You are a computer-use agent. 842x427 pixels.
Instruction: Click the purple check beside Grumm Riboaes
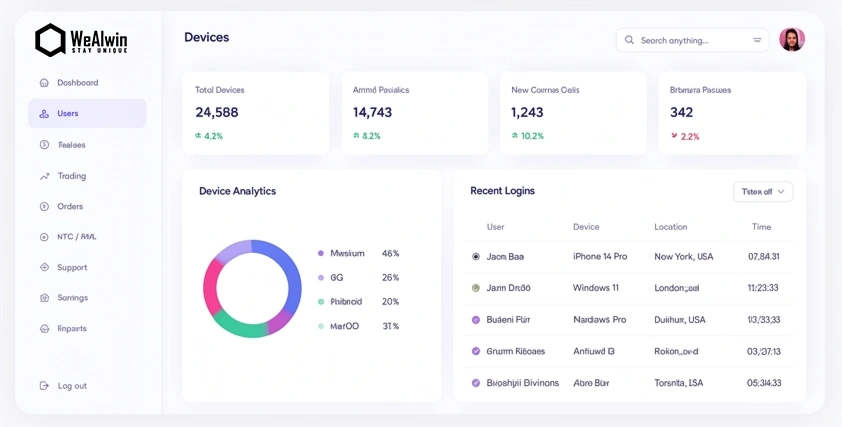tap(475, 351)
